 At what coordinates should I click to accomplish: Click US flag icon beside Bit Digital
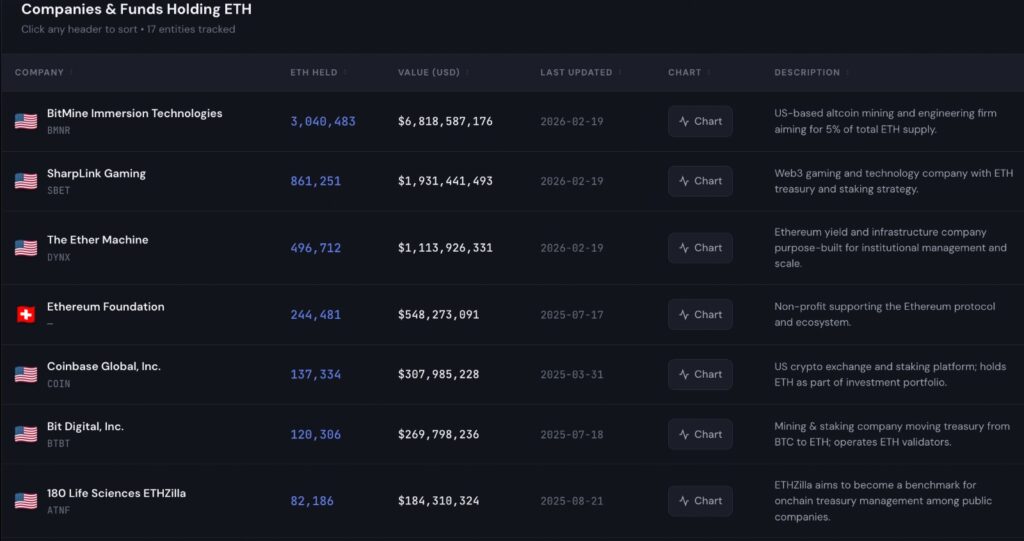pos(26,434)
